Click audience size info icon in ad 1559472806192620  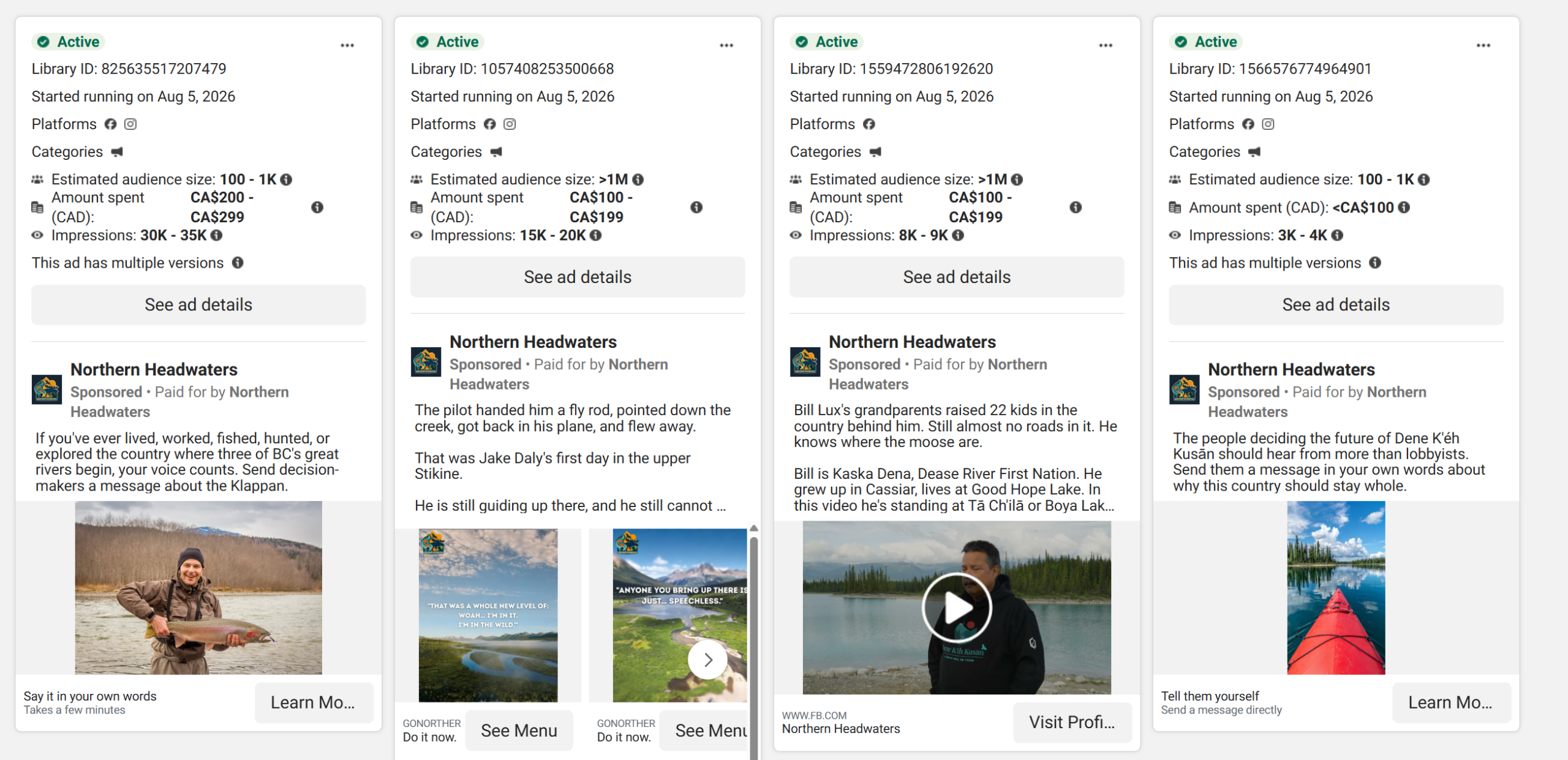(x=1017, y=179)
